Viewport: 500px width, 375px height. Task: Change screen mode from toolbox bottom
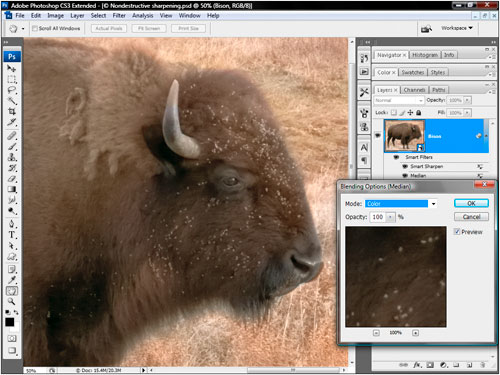click(x=12, y=350)
